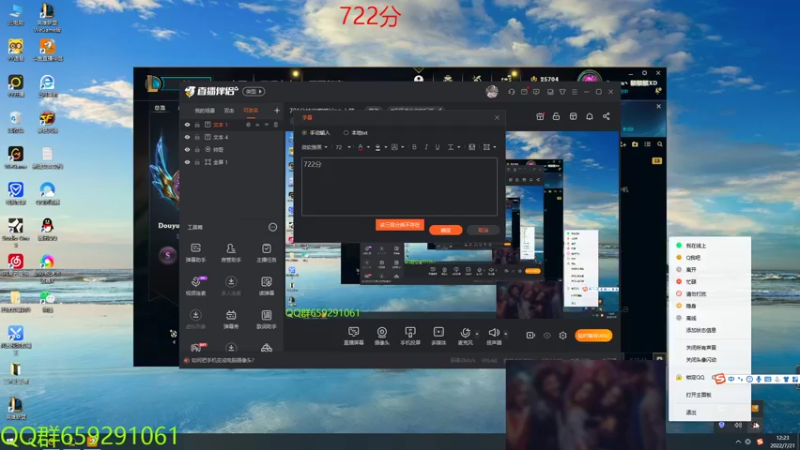Click the gear settings icon on the 文本 1 row
Image resolution: width=800 pixels, height=450 pixels.
tap(248, 124)
